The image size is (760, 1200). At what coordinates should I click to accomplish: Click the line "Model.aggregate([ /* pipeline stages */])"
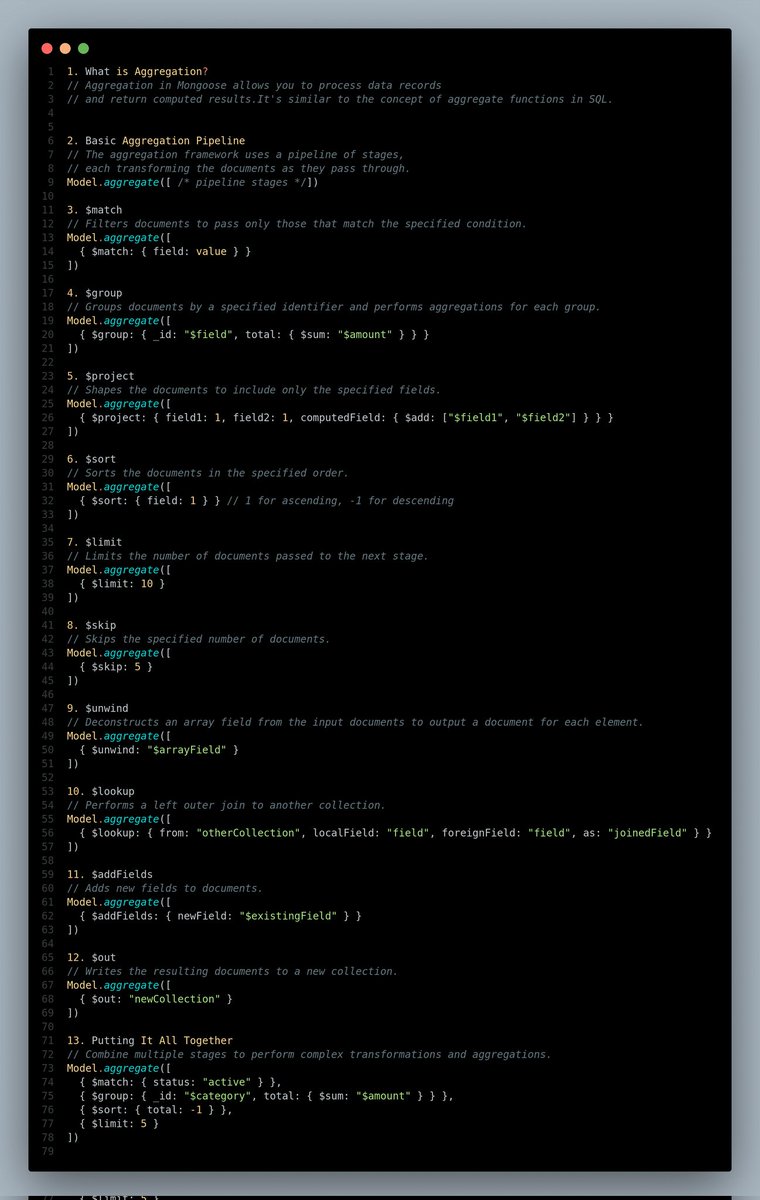click(x=193, y=182)
